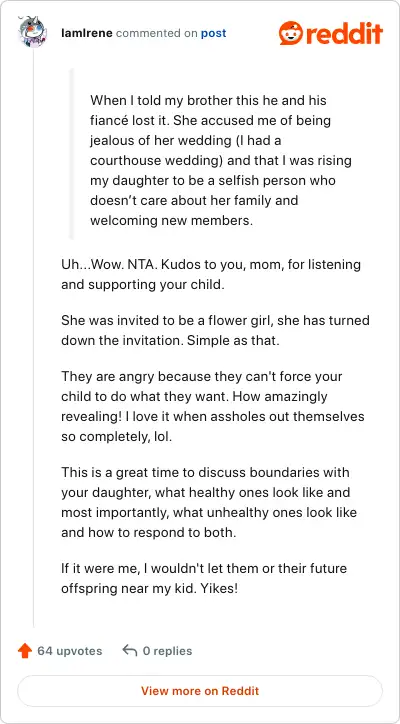Click the reply arrow icon
Image resolution: width=400 pixels, height=724 pixels.
130,651
